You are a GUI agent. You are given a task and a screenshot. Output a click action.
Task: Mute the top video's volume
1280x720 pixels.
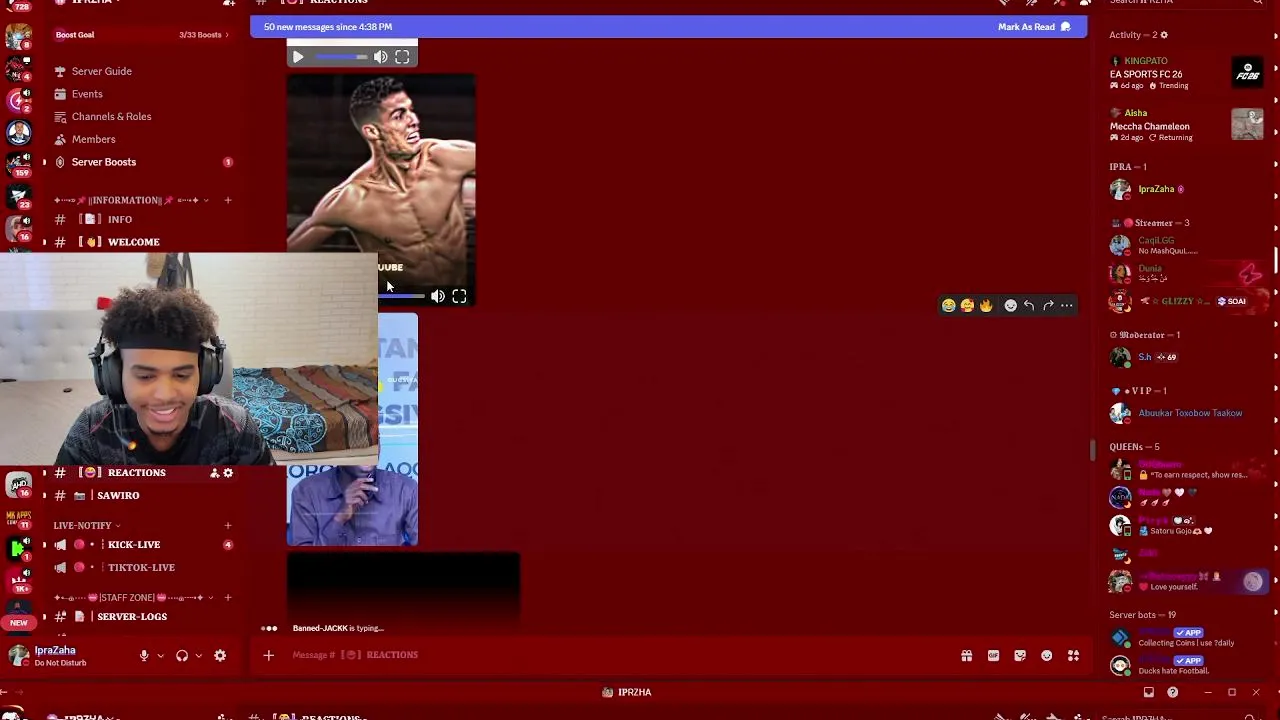(381, 57)
